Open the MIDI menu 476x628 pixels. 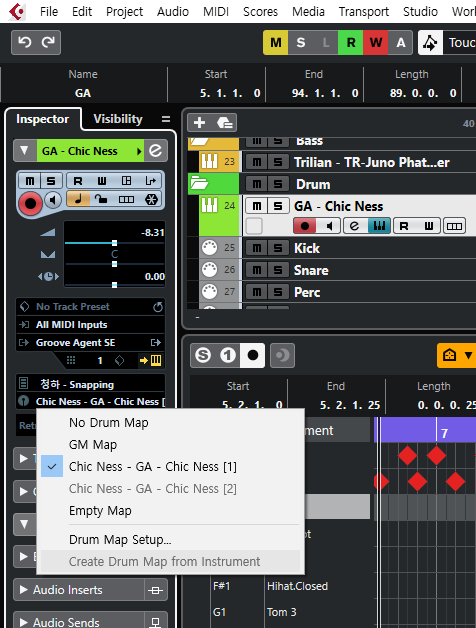(216, 12)
